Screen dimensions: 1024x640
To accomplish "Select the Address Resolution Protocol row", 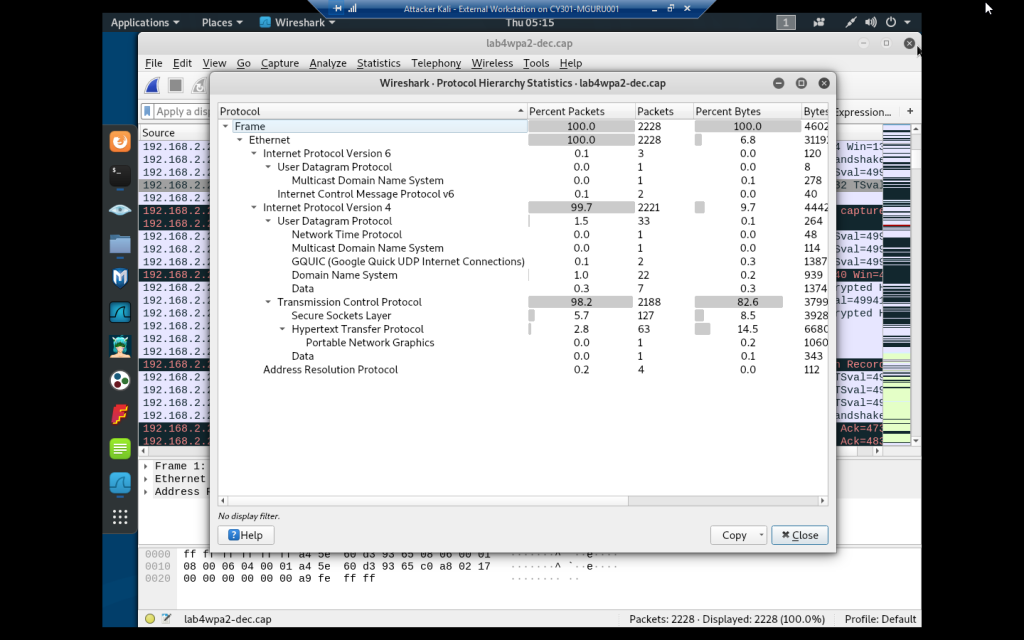I will tap(522, 370).
